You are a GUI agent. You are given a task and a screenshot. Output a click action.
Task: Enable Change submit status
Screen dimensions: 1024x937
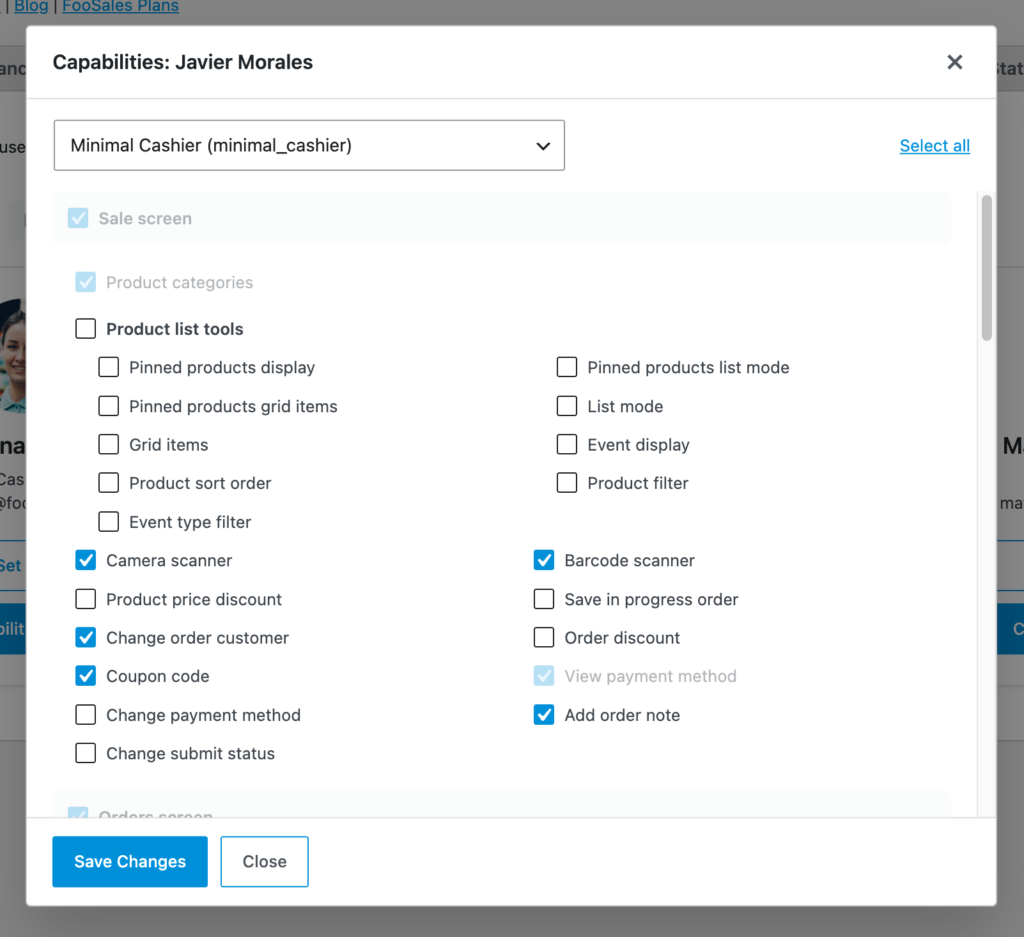86,754
